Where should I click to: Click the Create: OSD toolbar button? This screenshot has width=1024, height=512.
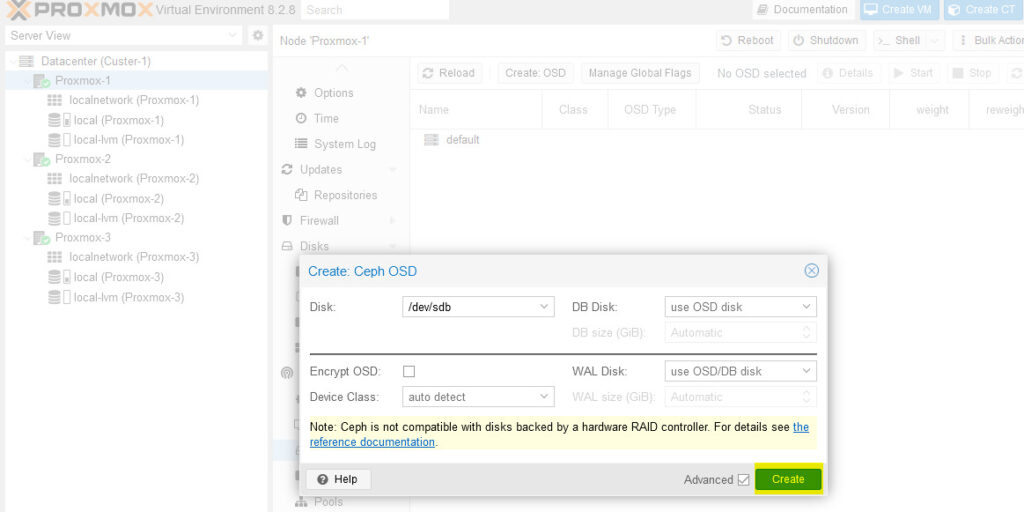coord(536,73)
